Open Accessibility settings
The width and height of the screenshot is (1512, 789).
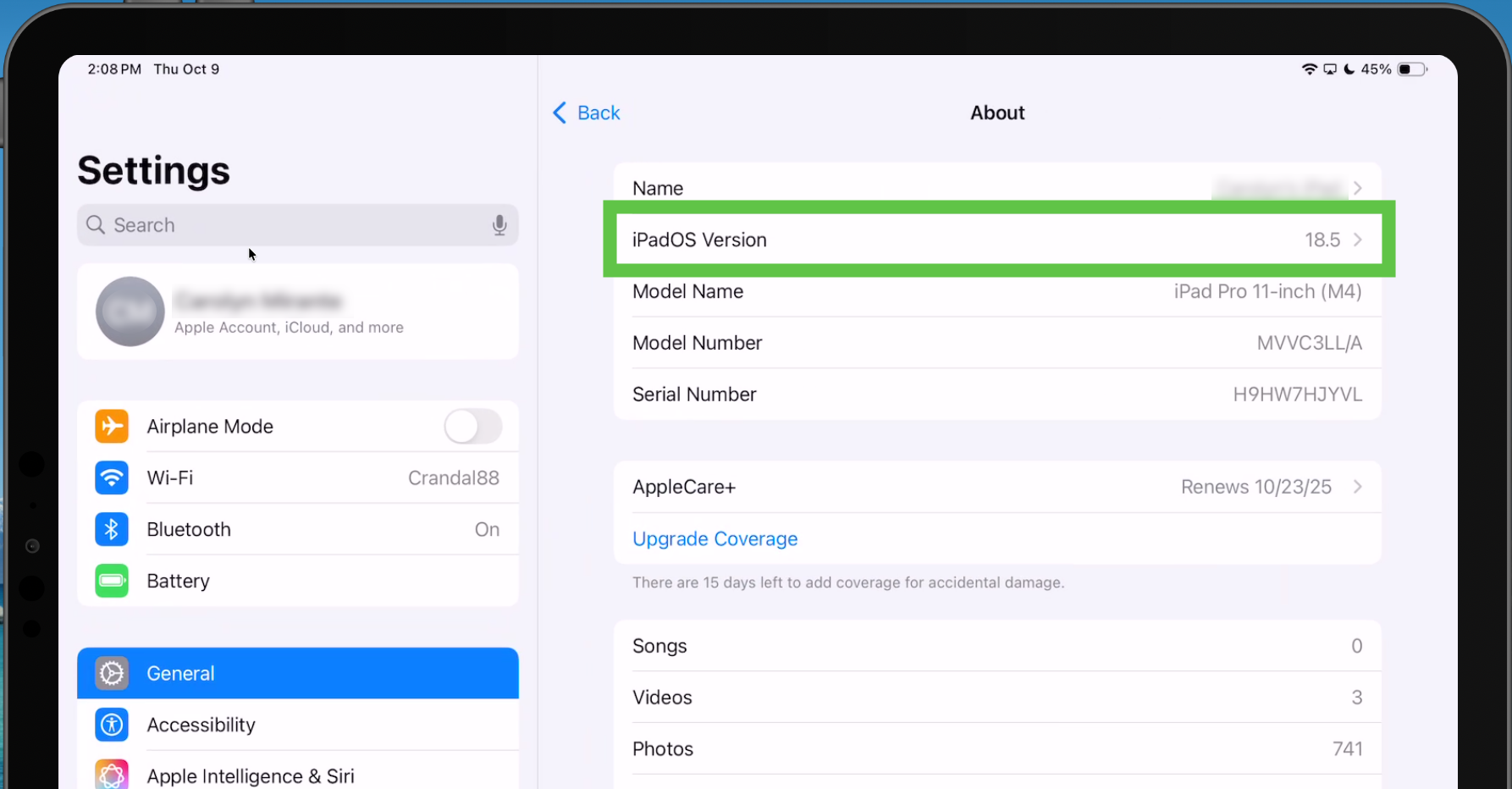pyautogui.click(x=298, y=725)
